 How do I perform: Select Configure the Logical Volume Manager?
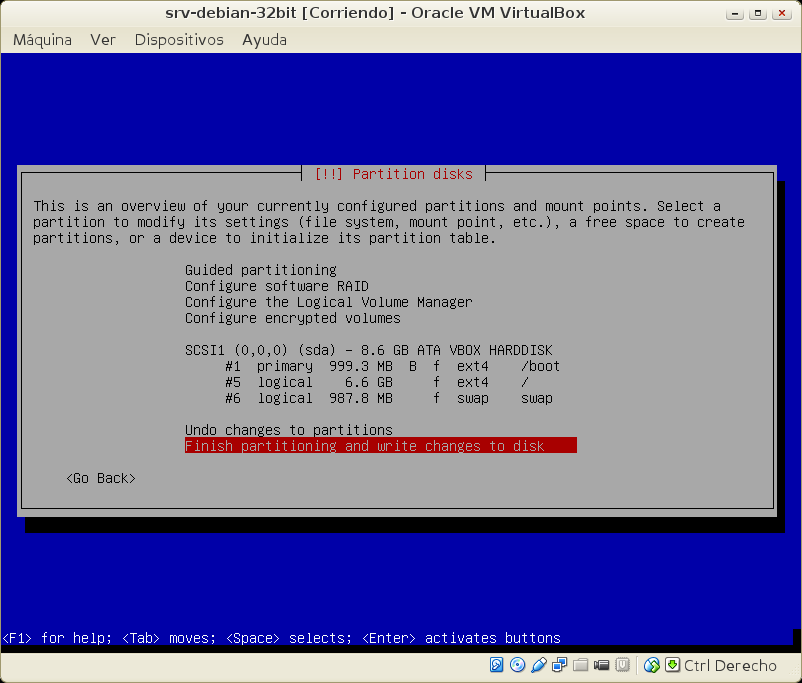pos(328,302)
